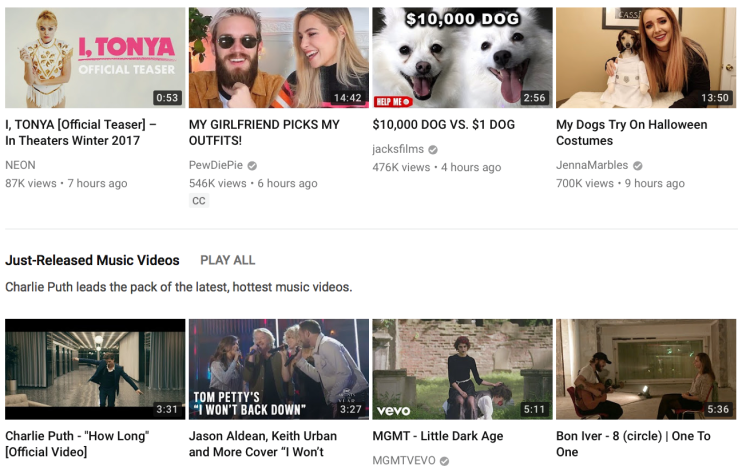Click the title 'MGMT - Little Dark Age'

pyautogui.click(x=438, y=436)
